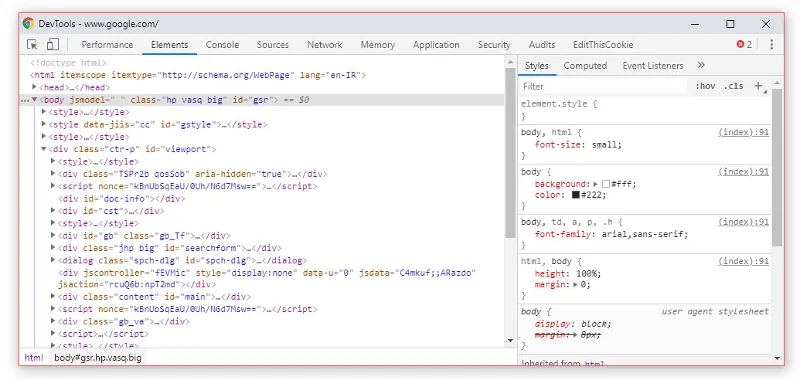Expand the div class="TSPr2b" node
The image size is (800, 380).
(x=53, y=173)
